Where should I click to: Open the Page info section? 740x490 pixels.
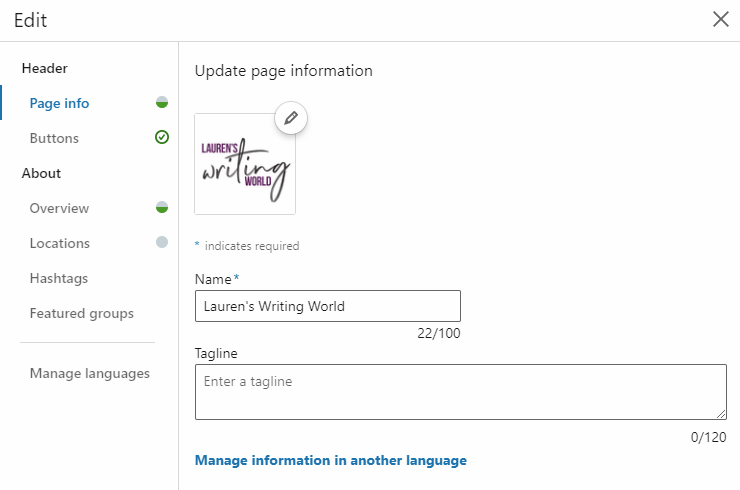coord(59,103)
